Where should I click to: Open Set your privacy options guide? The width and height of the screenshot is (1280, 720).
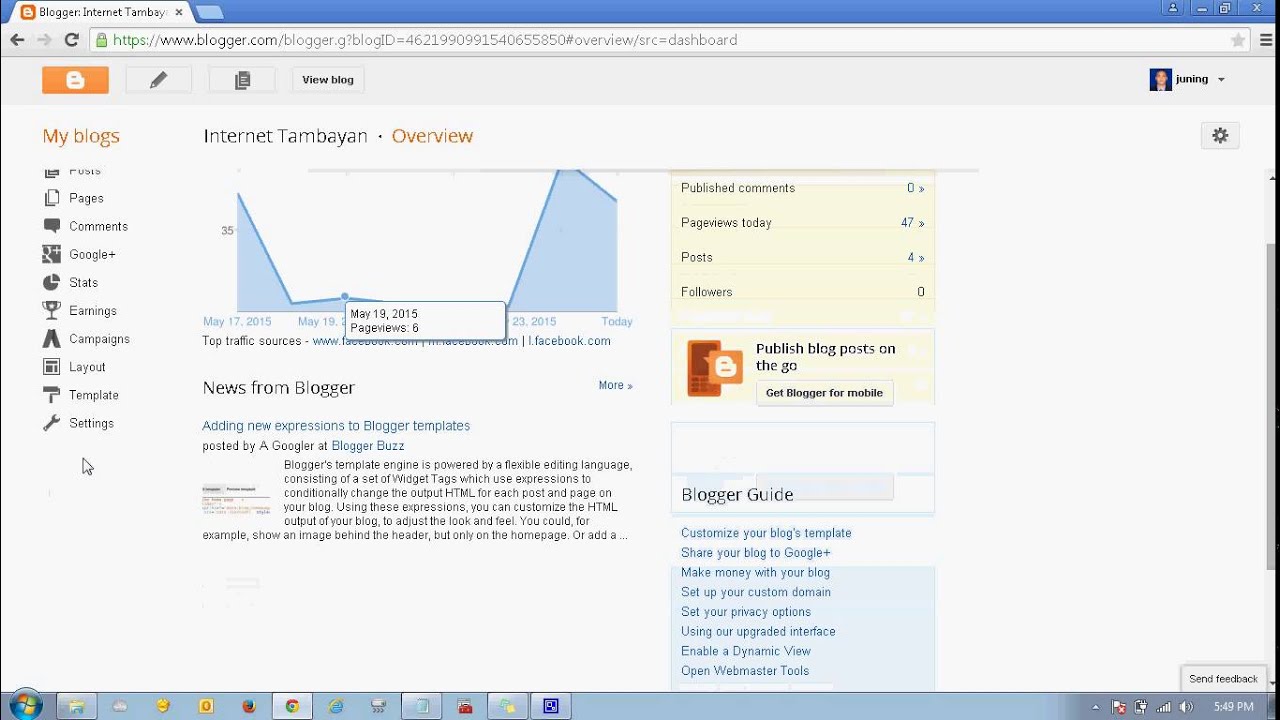pyautogui.click(x=746, y=612)
